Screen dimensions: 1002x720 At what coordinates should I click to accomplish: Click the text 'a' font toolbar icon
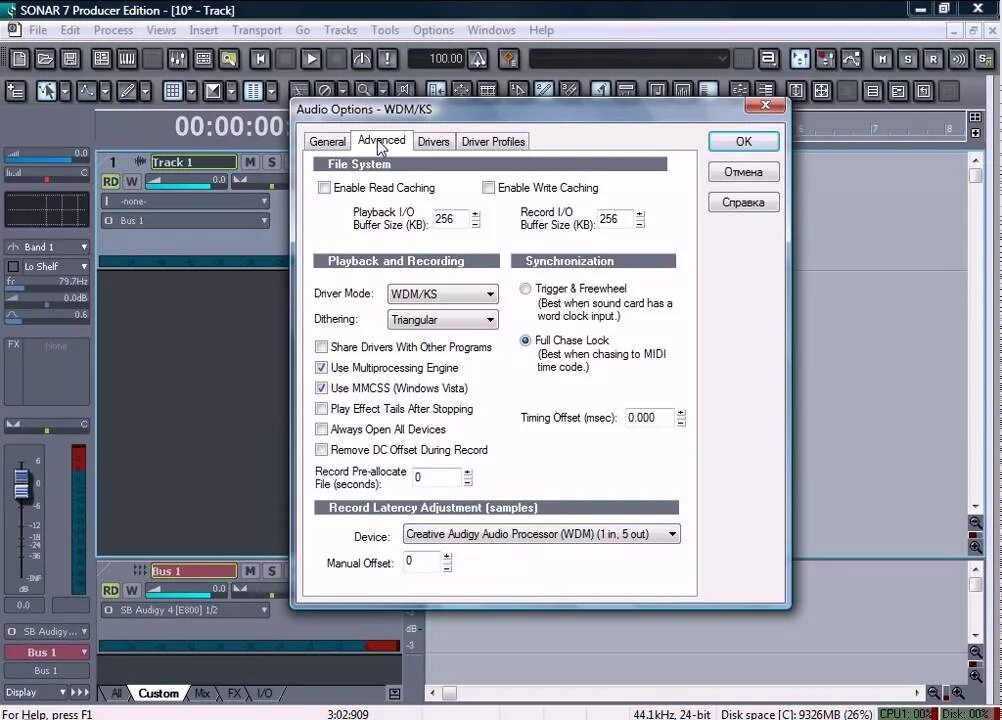(768, 59)
